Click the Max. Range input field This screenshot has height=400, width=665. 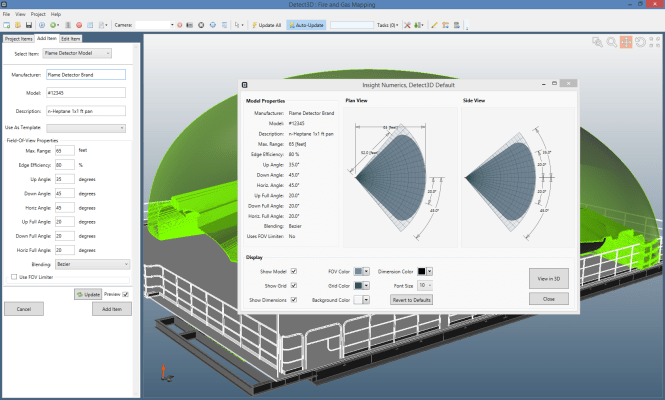pos(65,150)
